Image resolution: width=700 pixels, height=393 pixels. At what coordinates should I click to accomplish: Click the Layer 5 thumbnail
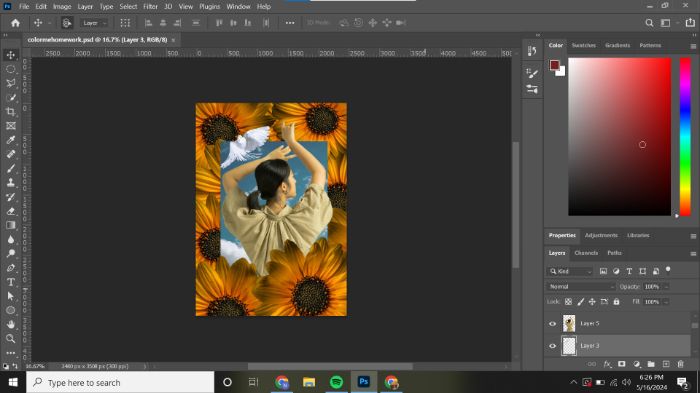tap(569, 323)
